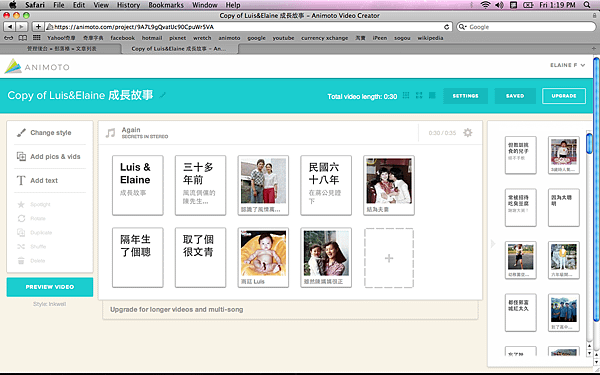
Task: Select the 因為太聰明 card in side panel
Action: coord(564,208)
